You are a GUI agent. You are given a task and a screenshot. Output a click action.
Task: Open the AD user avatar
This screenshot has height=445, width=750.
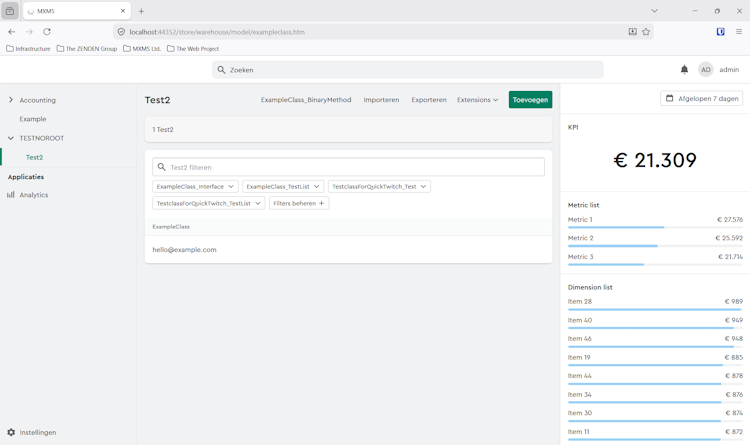tap(706, 70)
